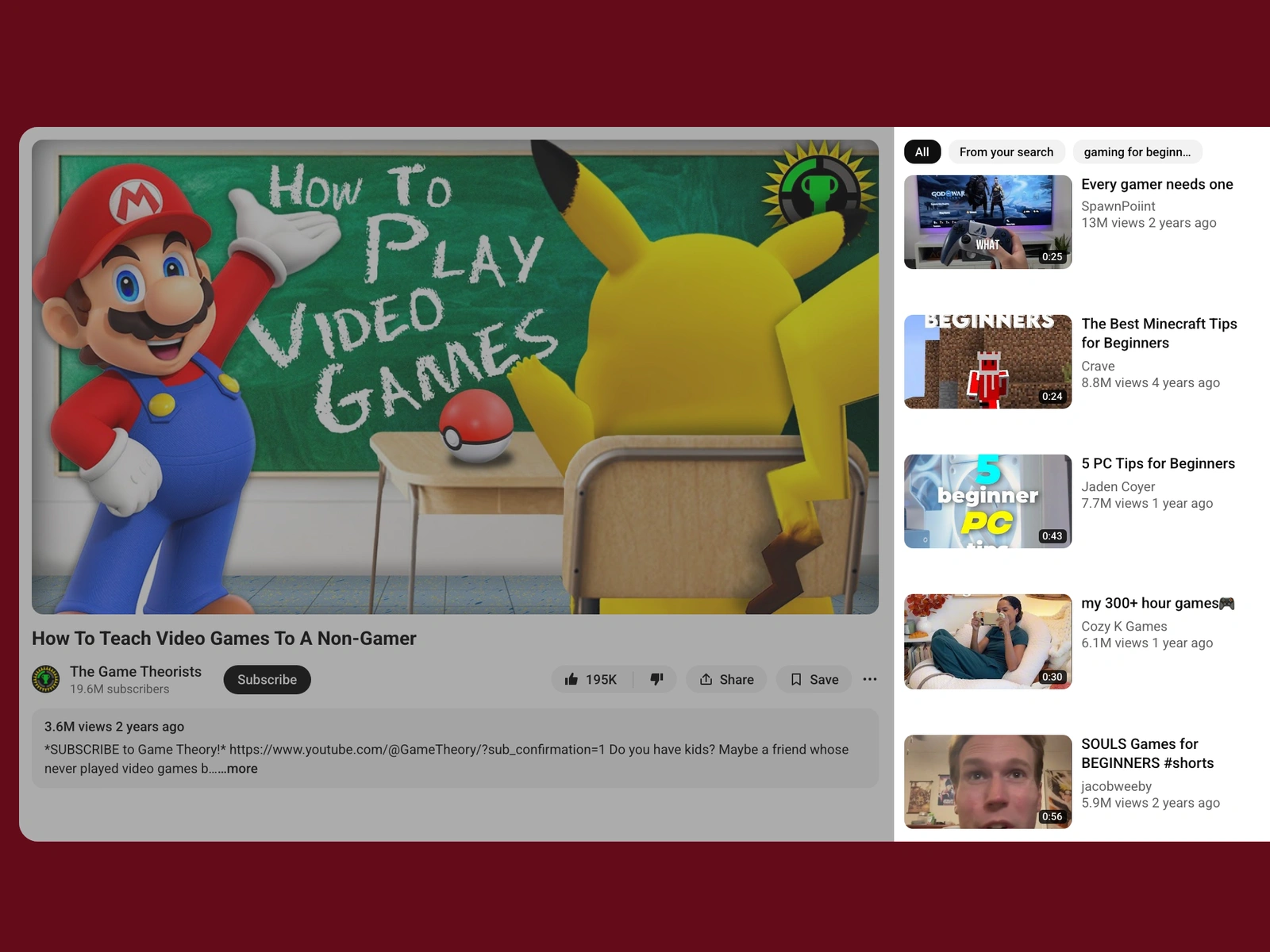Click the 0:25 duration badge
Viewport: 1270px width, 952px height.
(1052, 256)
